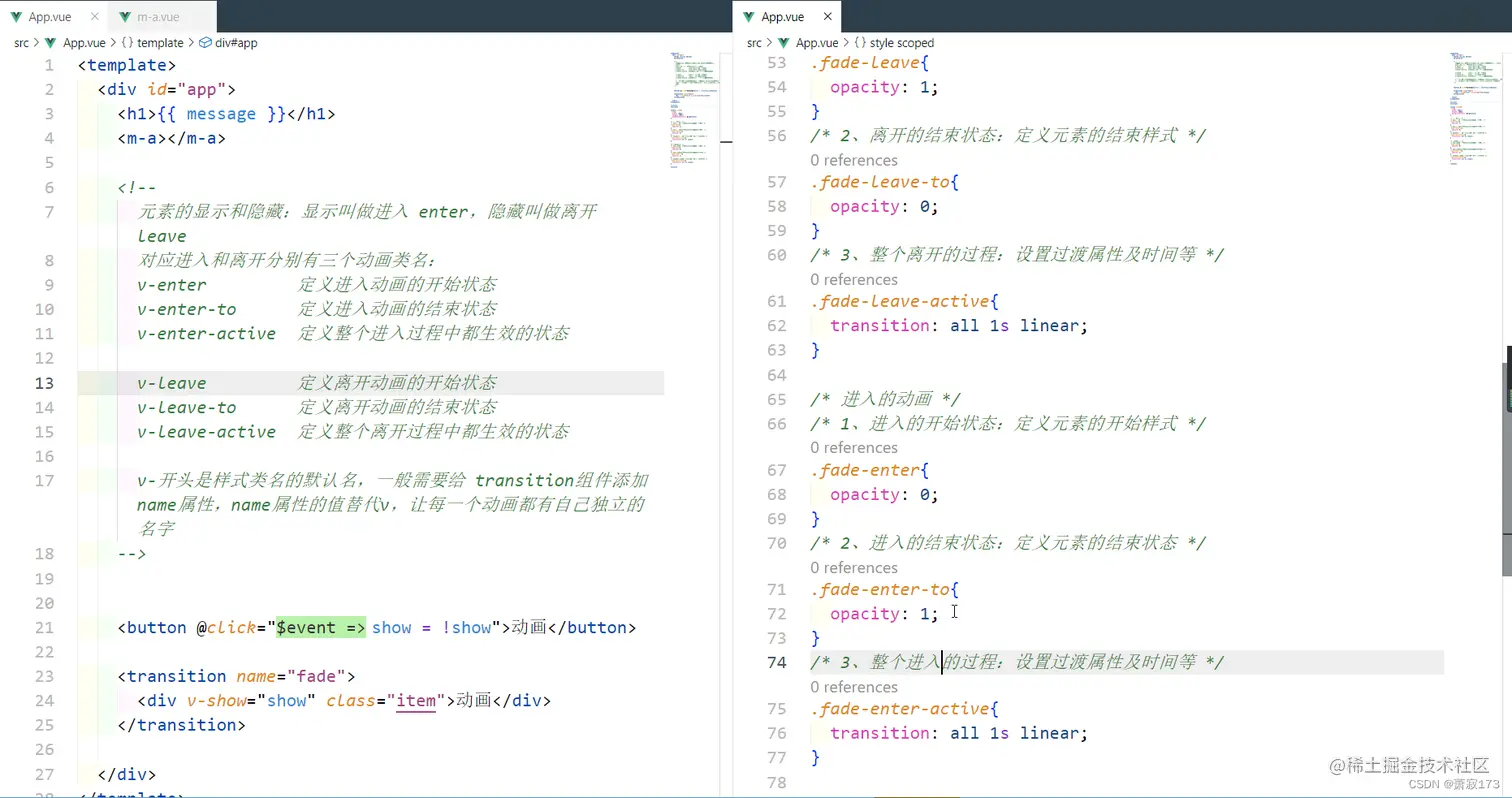The width and height of the screenshot is (1512, 798).
Task: Close the App.vue tab in right editor group
Action: [827, 16]
